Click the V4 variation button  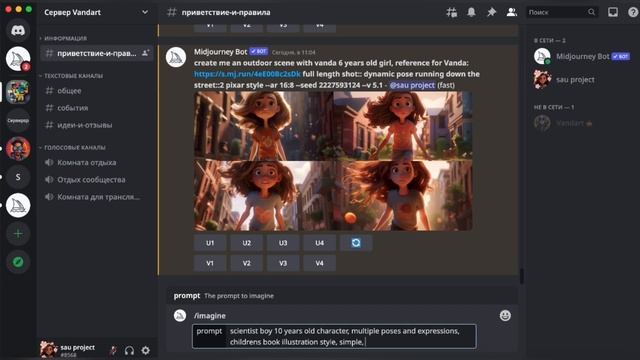pos(319,263)
